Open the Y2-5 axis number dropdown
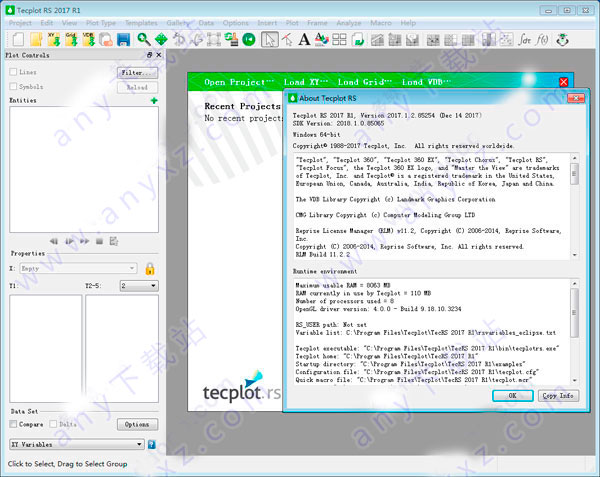Viewport: 600px width, 477px height. pos(139,286)
